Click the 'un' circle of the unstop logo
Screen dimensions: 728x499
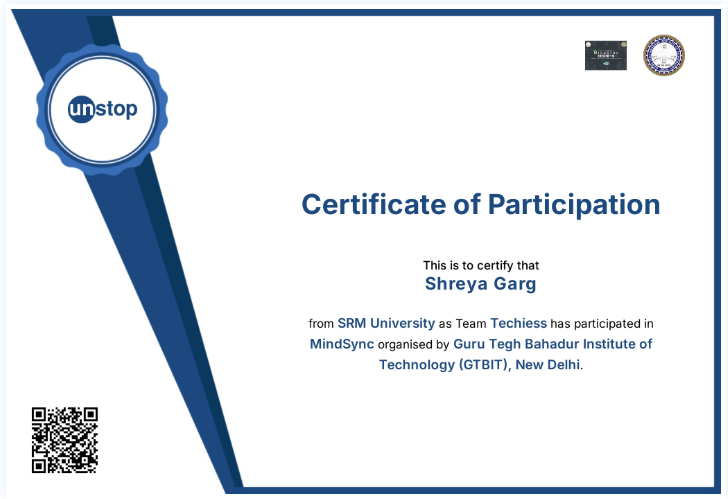click(x=81, y=110)
